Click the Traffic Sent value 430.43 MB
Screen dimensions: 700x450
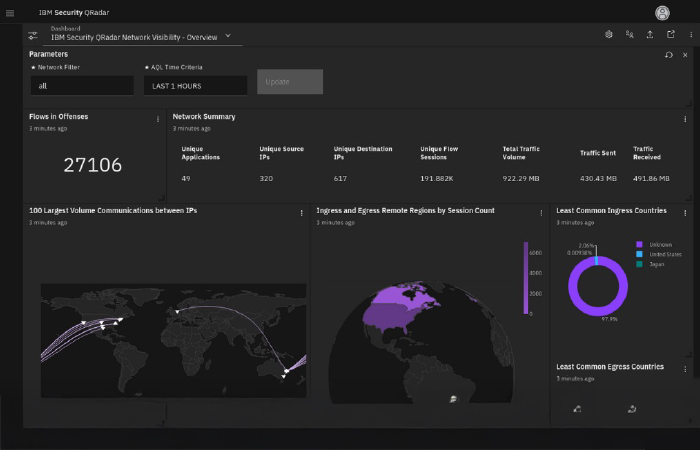point(598,179)
